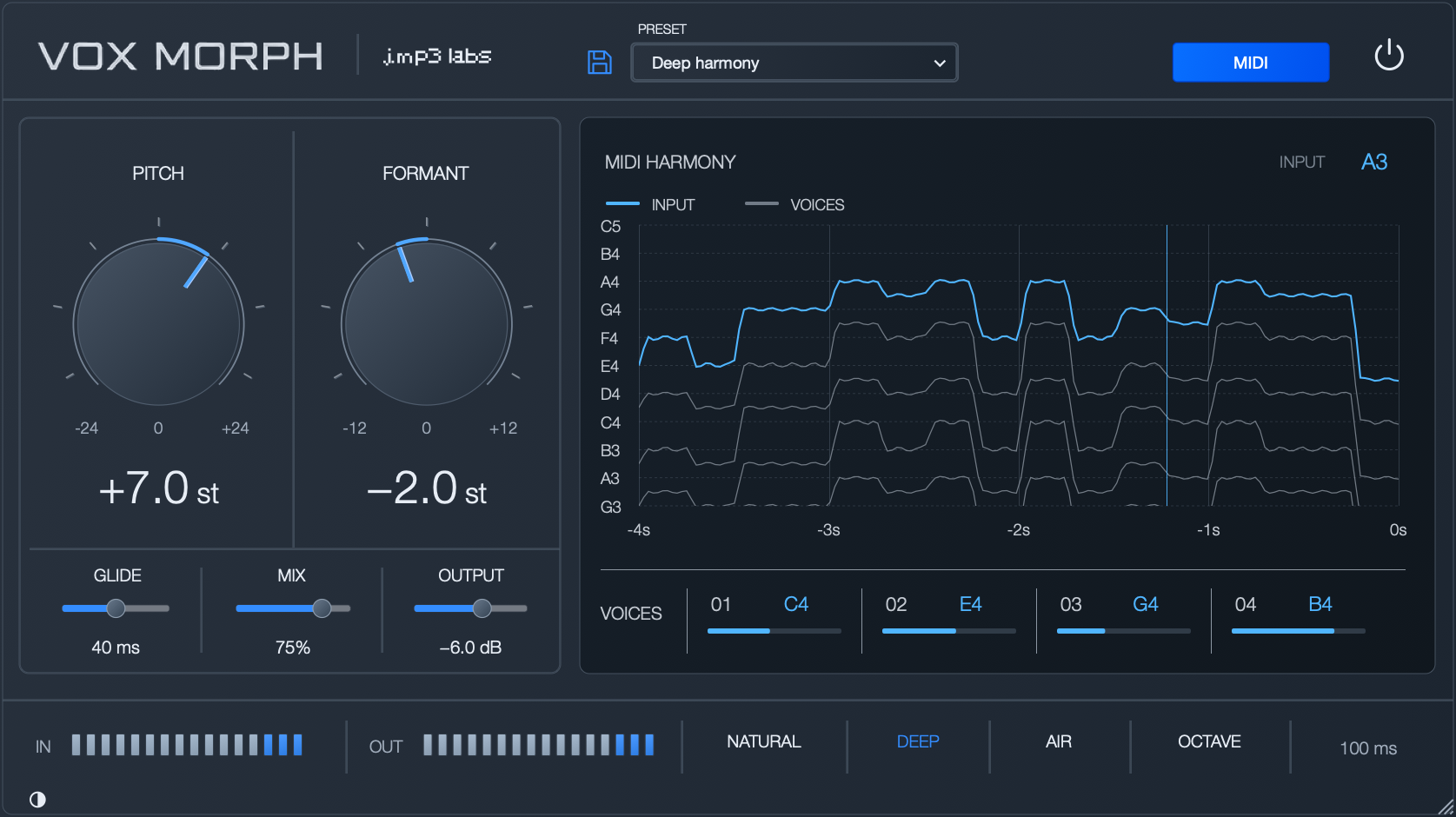Click the VOICES legend entry in graph

pyautogui.click(x=794, y=204)
